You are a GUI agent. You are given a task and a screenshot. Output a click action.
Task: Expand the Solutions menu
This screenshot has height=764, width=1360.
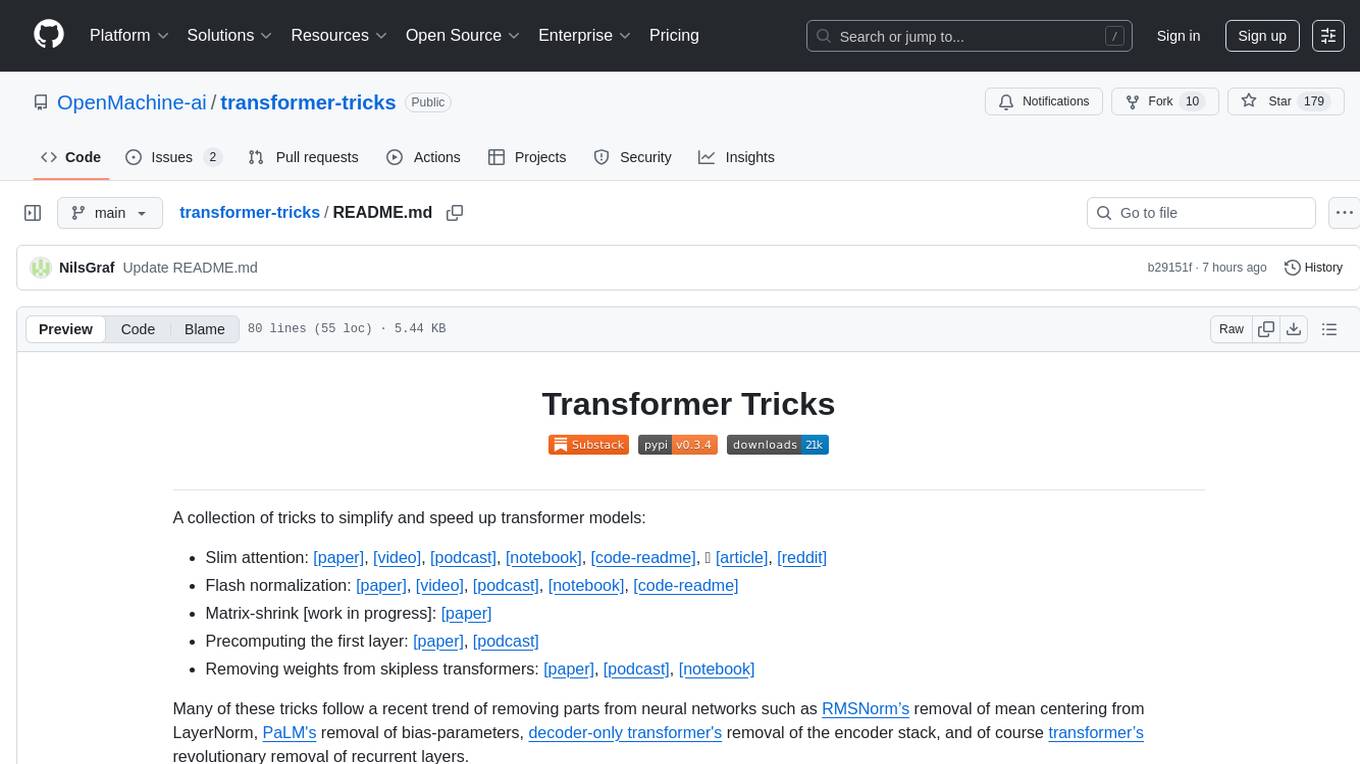tap(229, 35)
